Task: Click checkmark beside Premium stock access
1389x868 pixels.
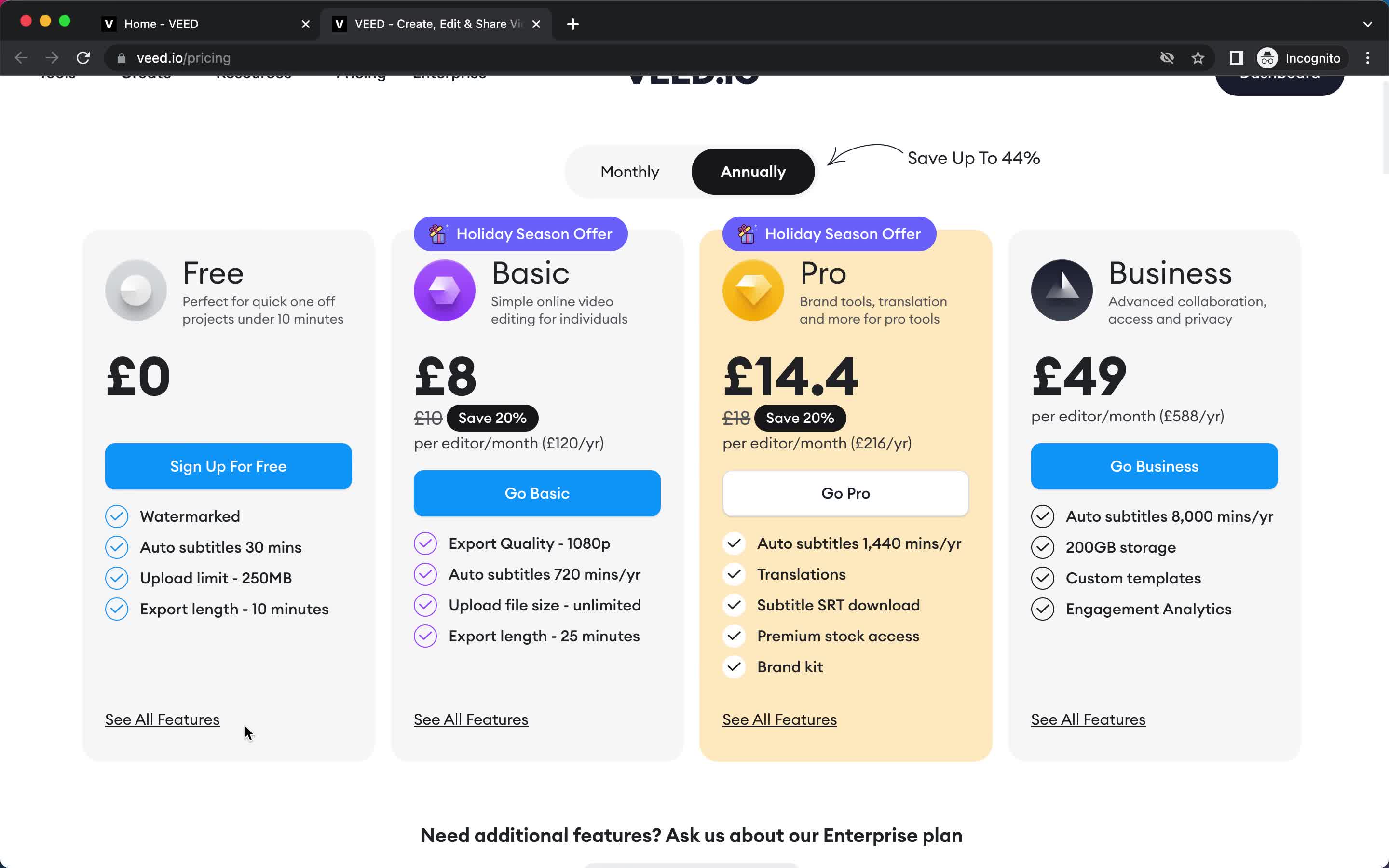Action: pyautogui.click(x=734, y=636)
